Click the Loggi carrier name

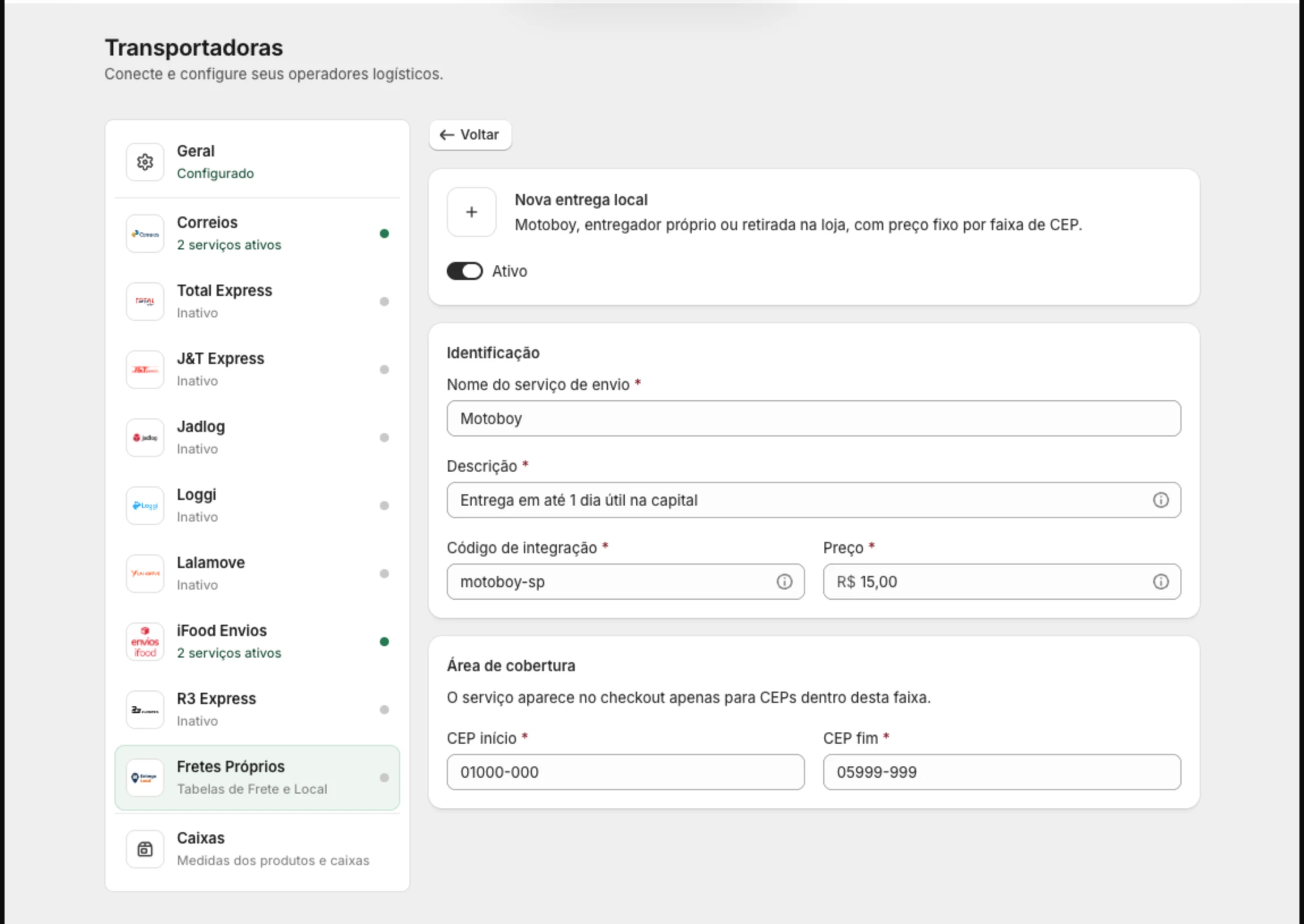click(196, 495)
